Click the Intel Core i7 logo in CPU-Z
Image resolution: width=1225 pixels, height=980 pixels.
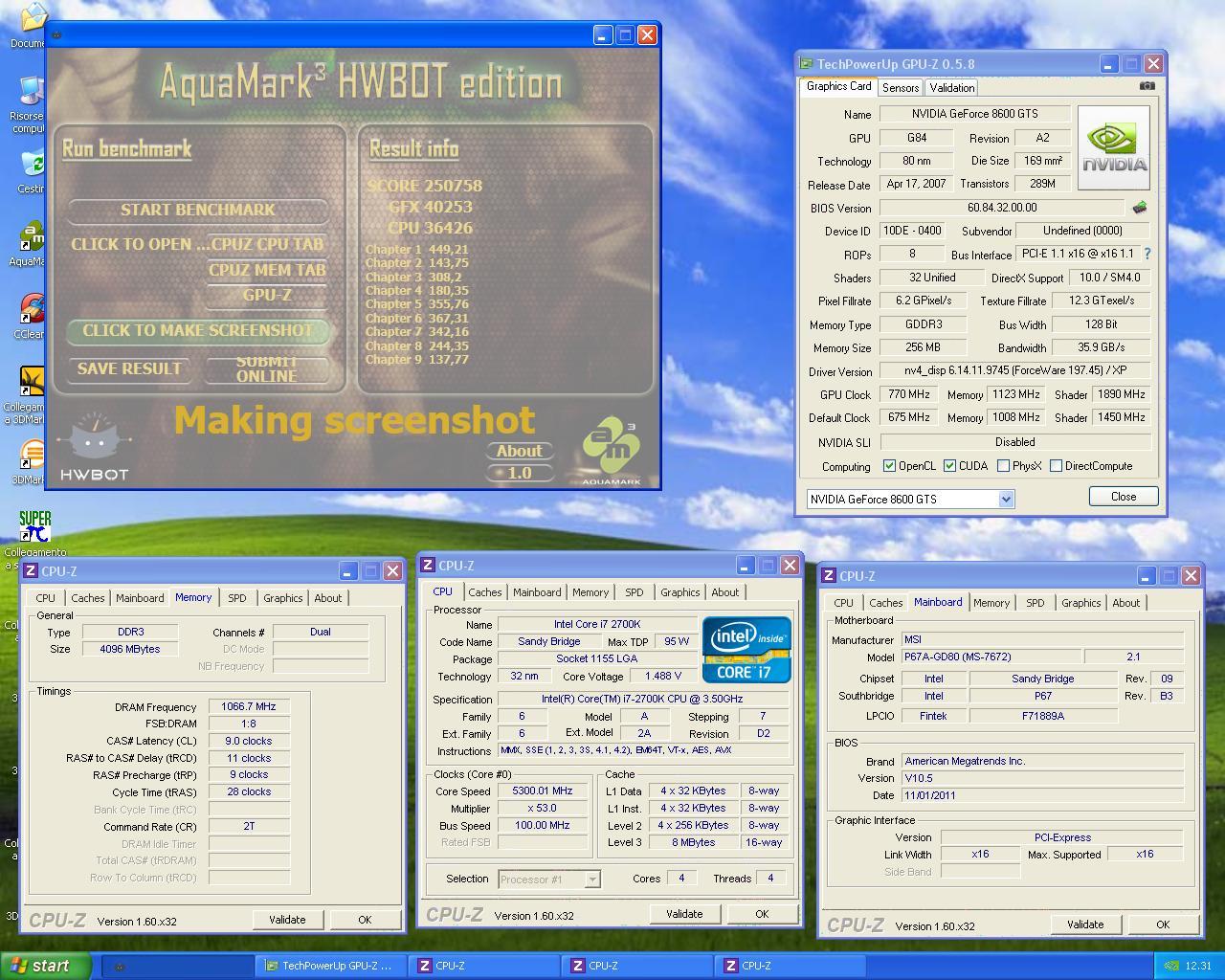746,649
